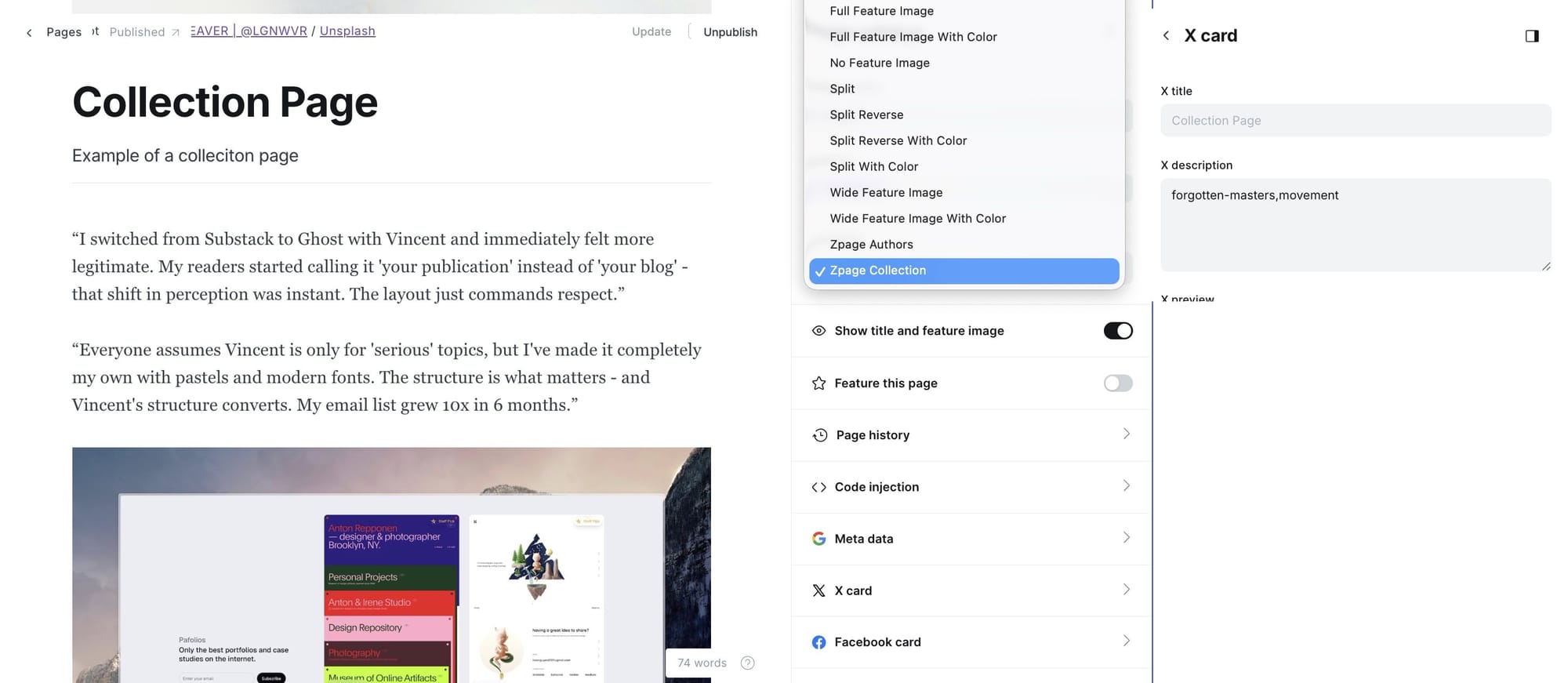The width and height of the screenshot is (1568, 683).
Task: Select the Zpage Authors template
Action: [964, 244]
